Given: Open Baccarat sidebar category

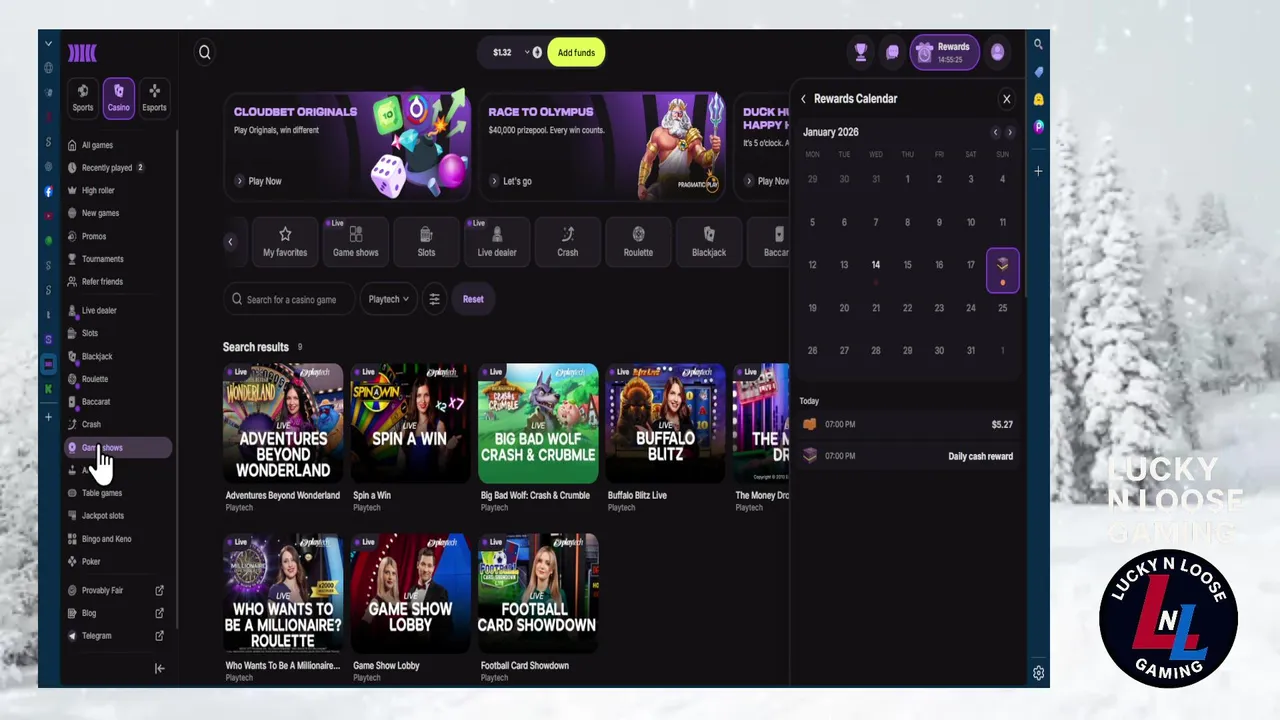Looking at the screenshot, I should click(x=117, y=402).
